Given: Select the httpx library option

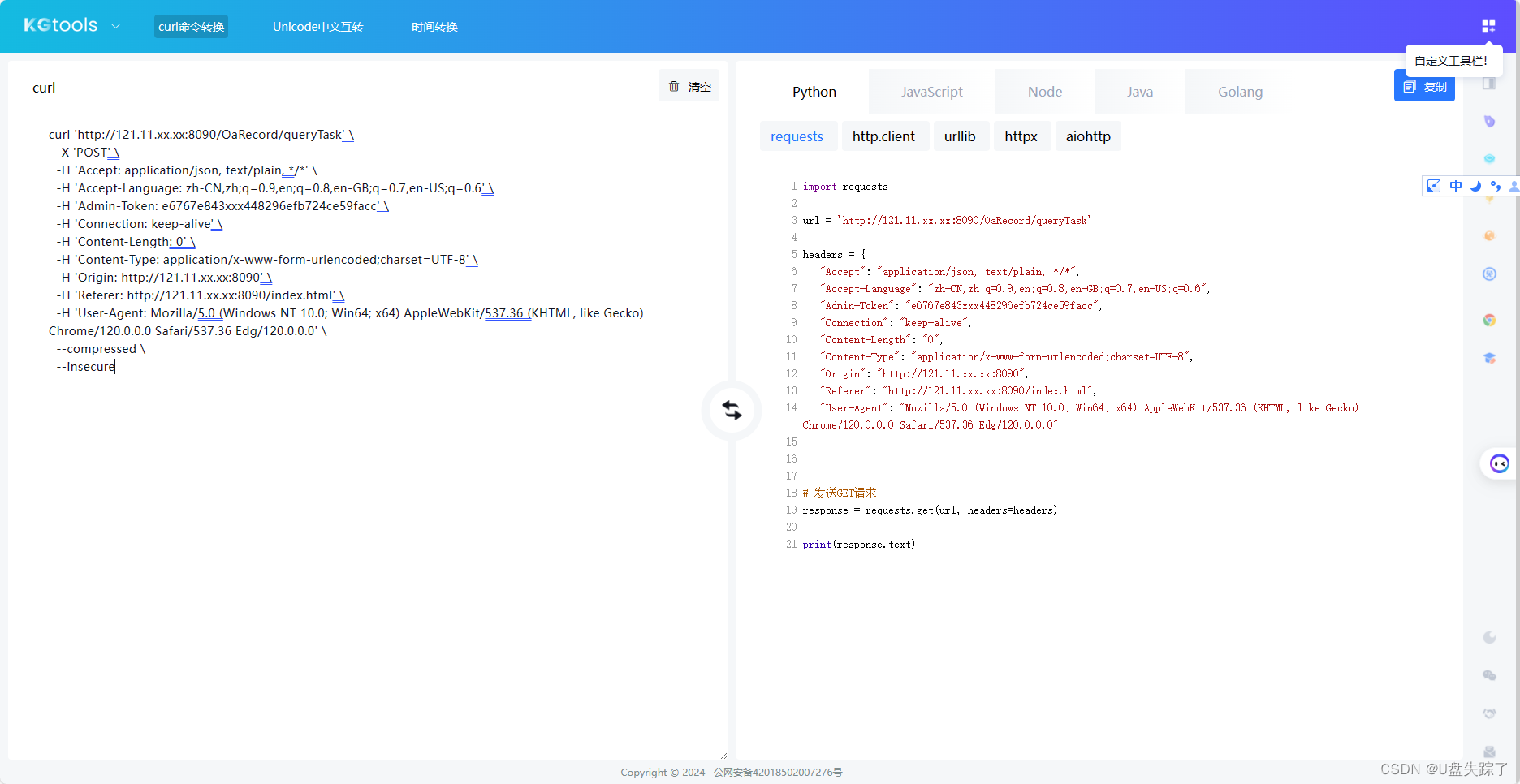Looking at the screenshot, I should tap(1021, 136).
